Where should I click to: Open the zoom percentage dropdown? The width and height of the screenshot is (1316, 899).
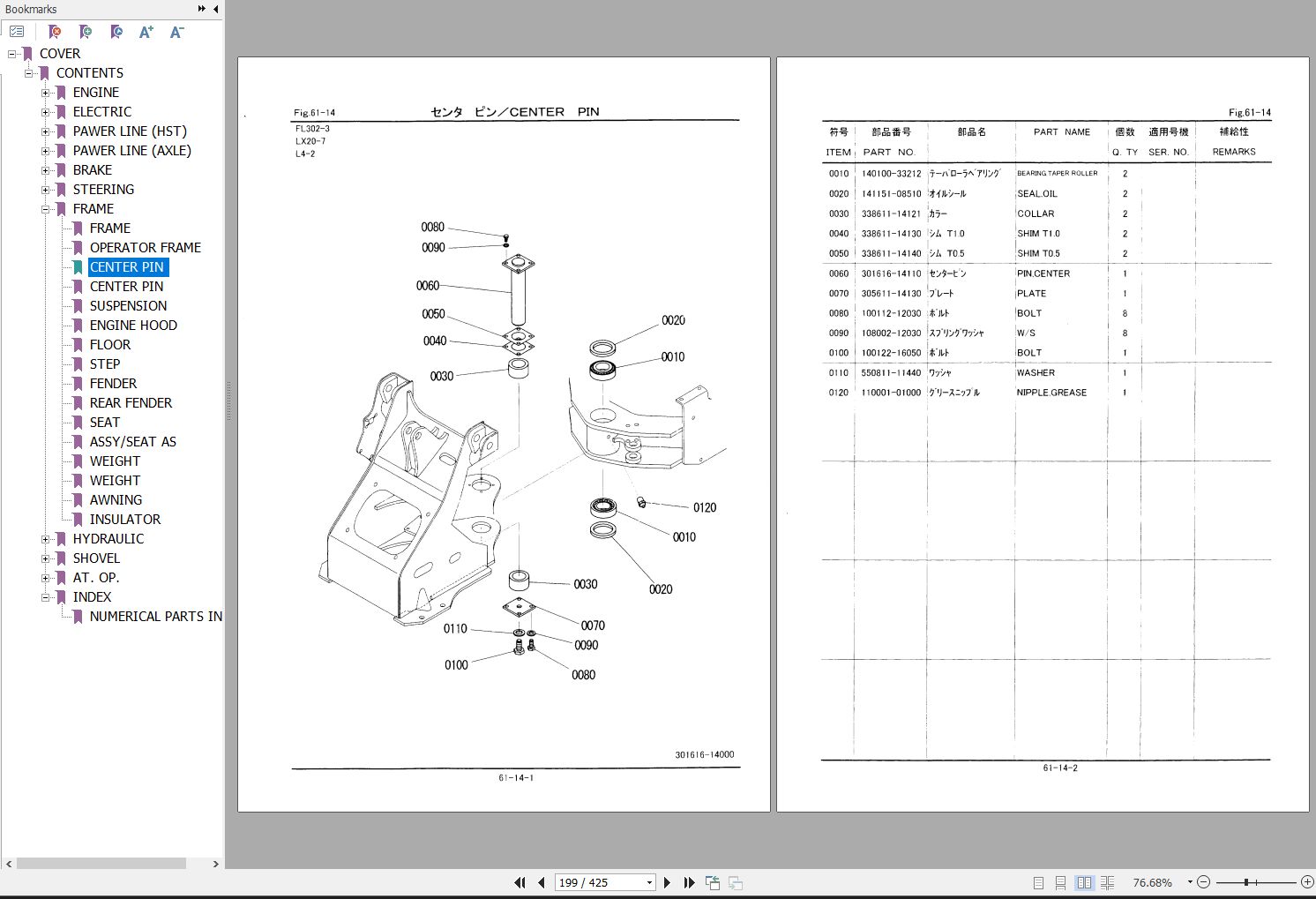click(x=1190, y=882)
